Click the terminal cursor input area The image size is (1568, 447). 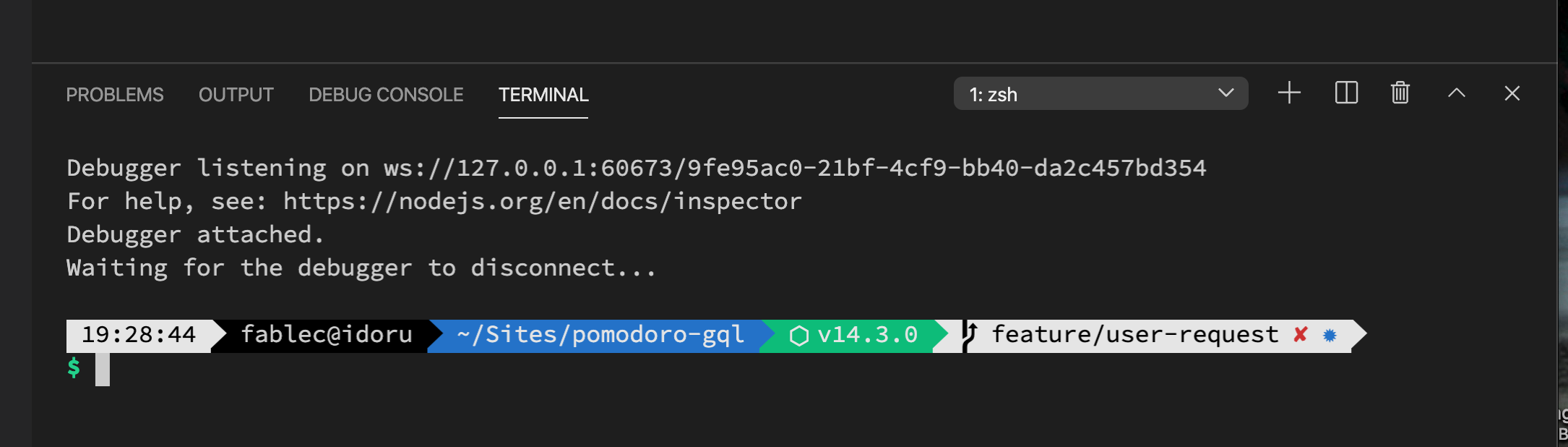(x=101, y=367)
